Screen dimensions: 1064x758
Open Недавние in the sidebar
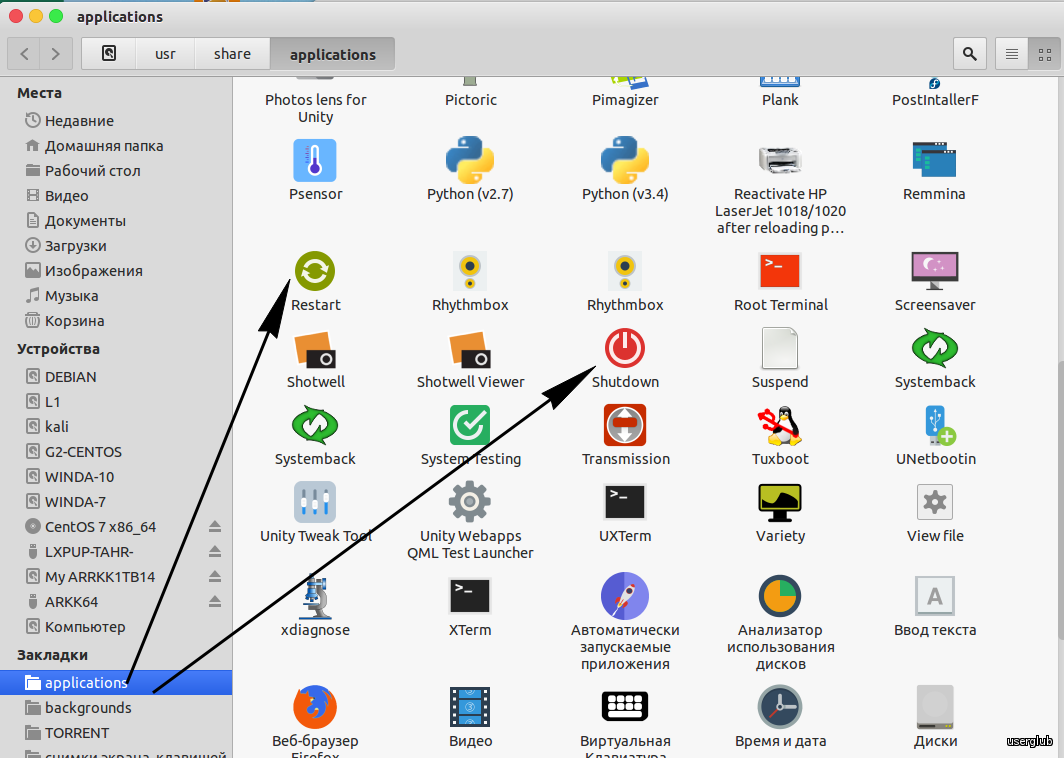coord(116,121)
